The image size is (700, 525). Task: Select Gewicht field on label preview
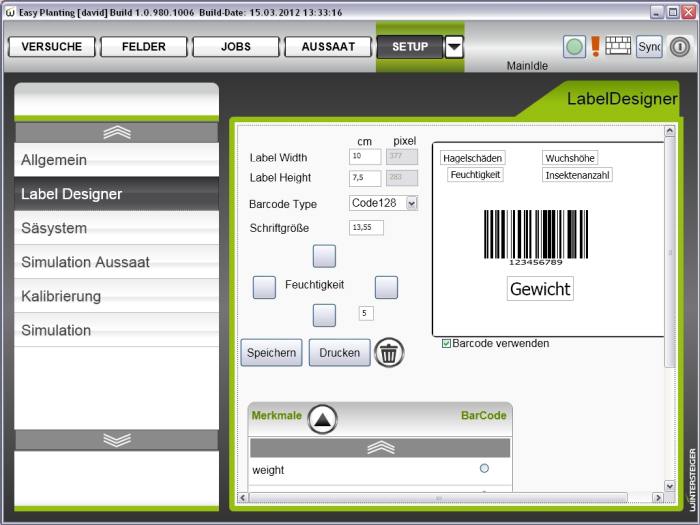540,289
